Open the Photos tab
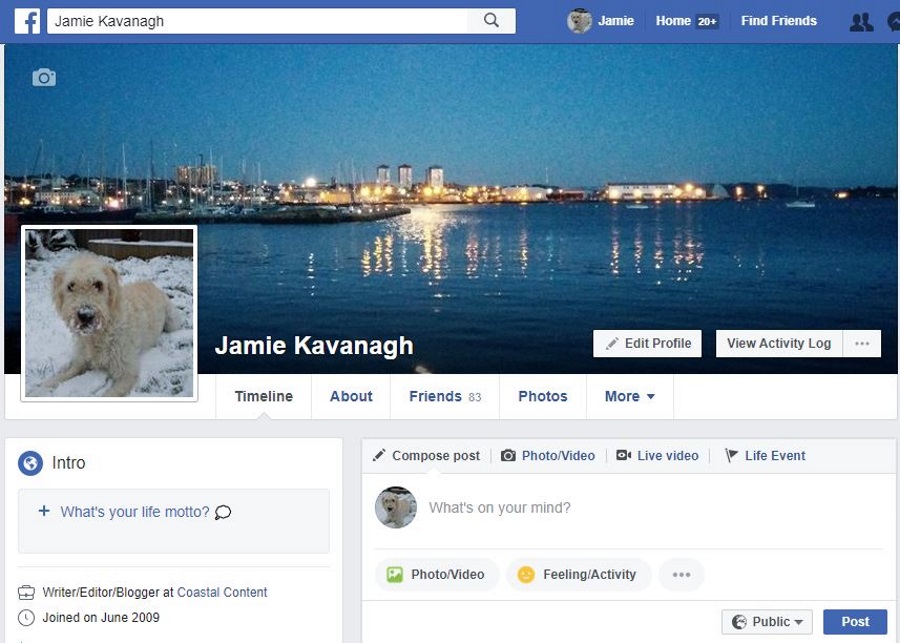The width and height of the screenshot is (900, 643). click(x=542, y=396)
